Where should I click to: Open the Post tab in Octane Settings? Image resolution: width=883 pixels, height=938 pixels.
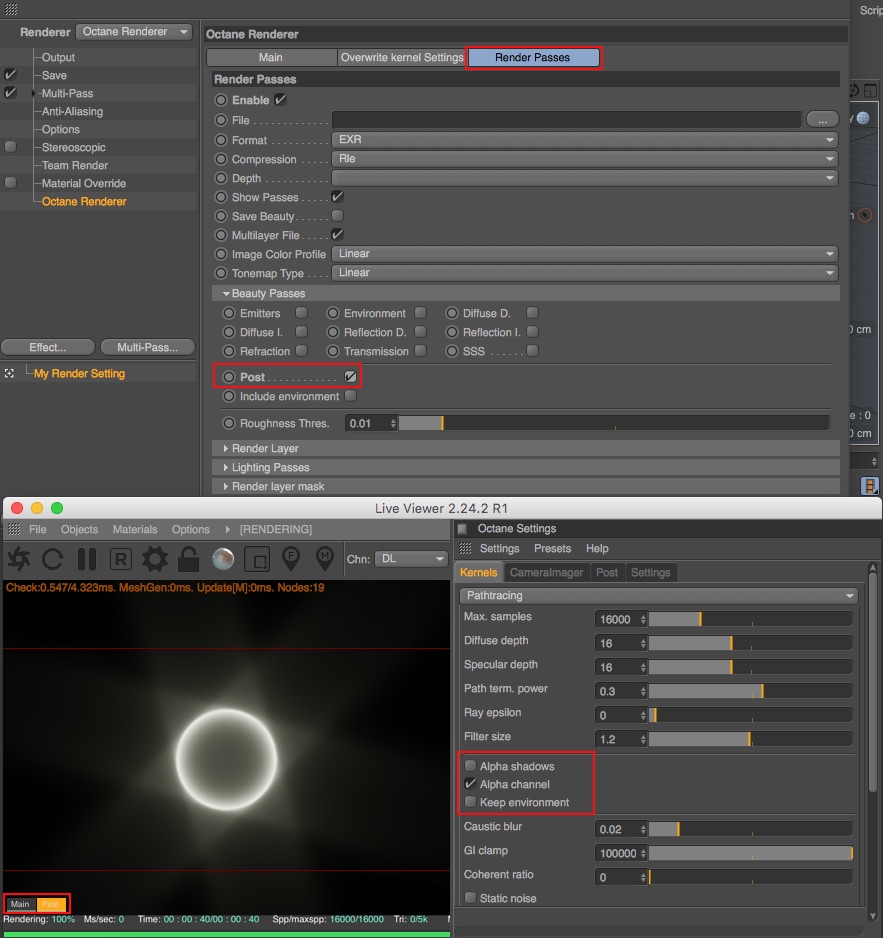tap(607, 572)
